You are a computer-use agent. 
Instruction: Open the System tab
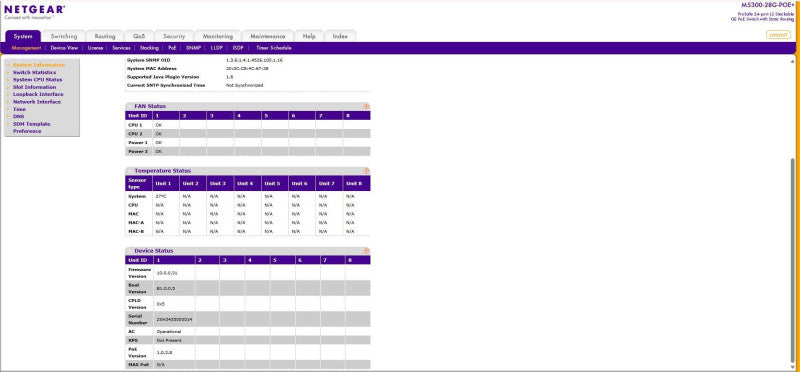point(23,36)
